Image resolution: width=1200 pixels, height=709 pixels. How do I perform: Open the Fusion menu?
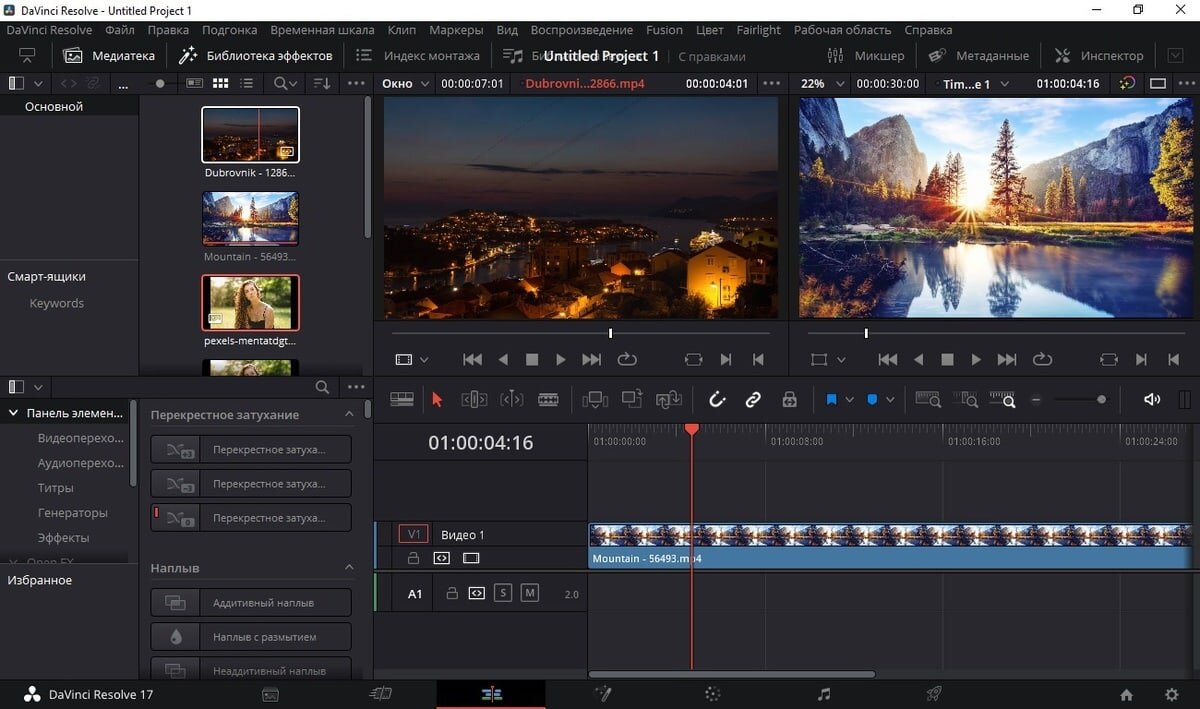click(664, 30)
